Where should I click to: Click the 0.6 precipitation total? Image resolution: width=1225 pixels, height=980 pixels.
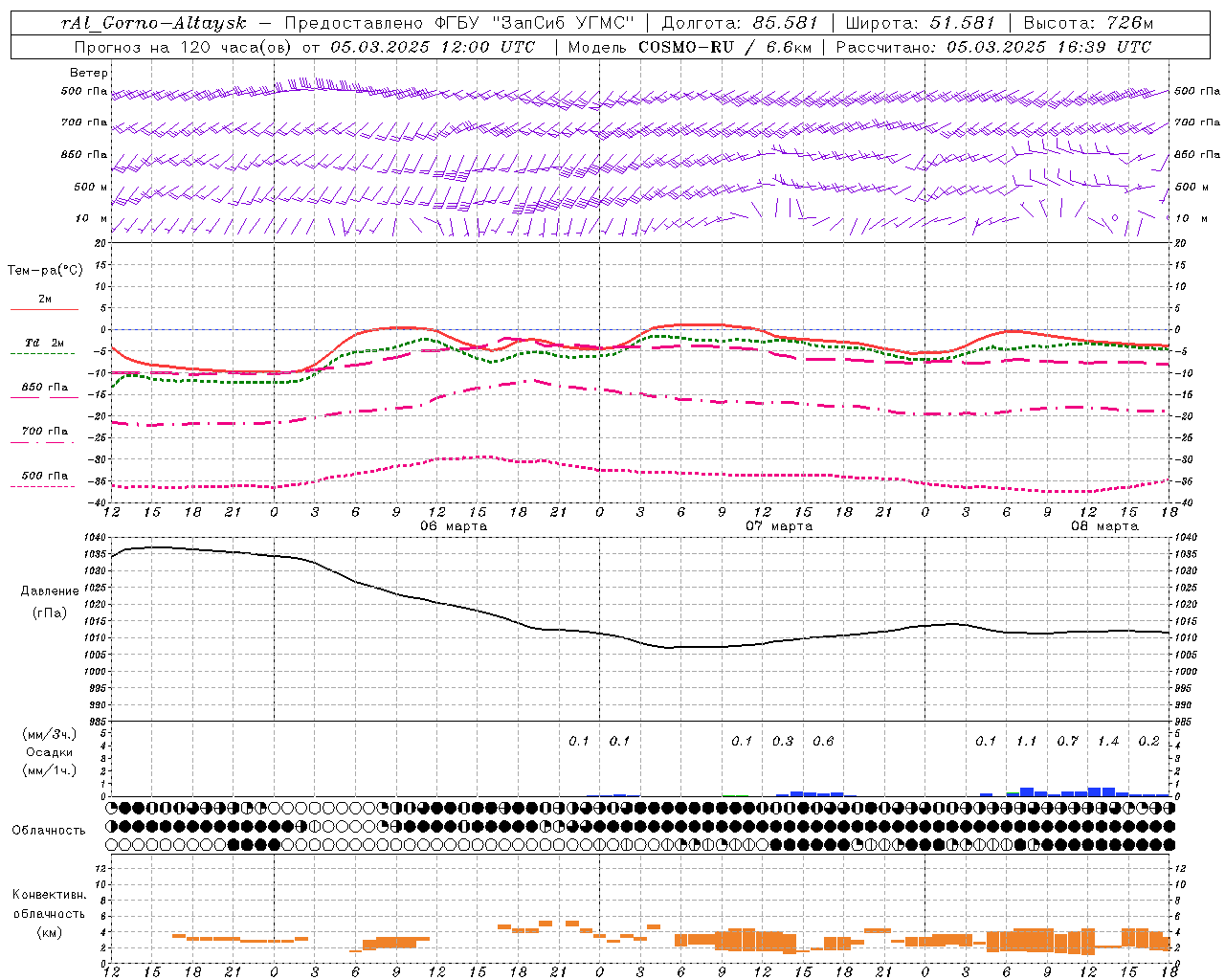(823, 741)
